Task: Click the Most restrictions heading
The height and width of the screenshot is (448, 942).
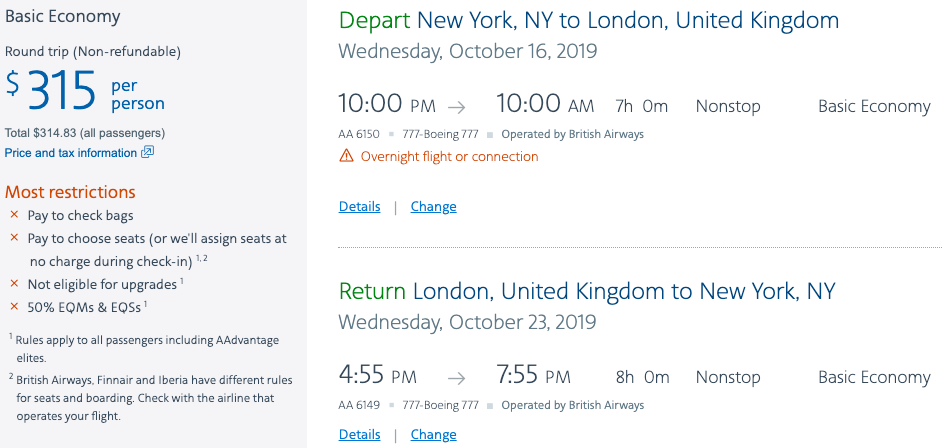Action: tap(70, 192)
